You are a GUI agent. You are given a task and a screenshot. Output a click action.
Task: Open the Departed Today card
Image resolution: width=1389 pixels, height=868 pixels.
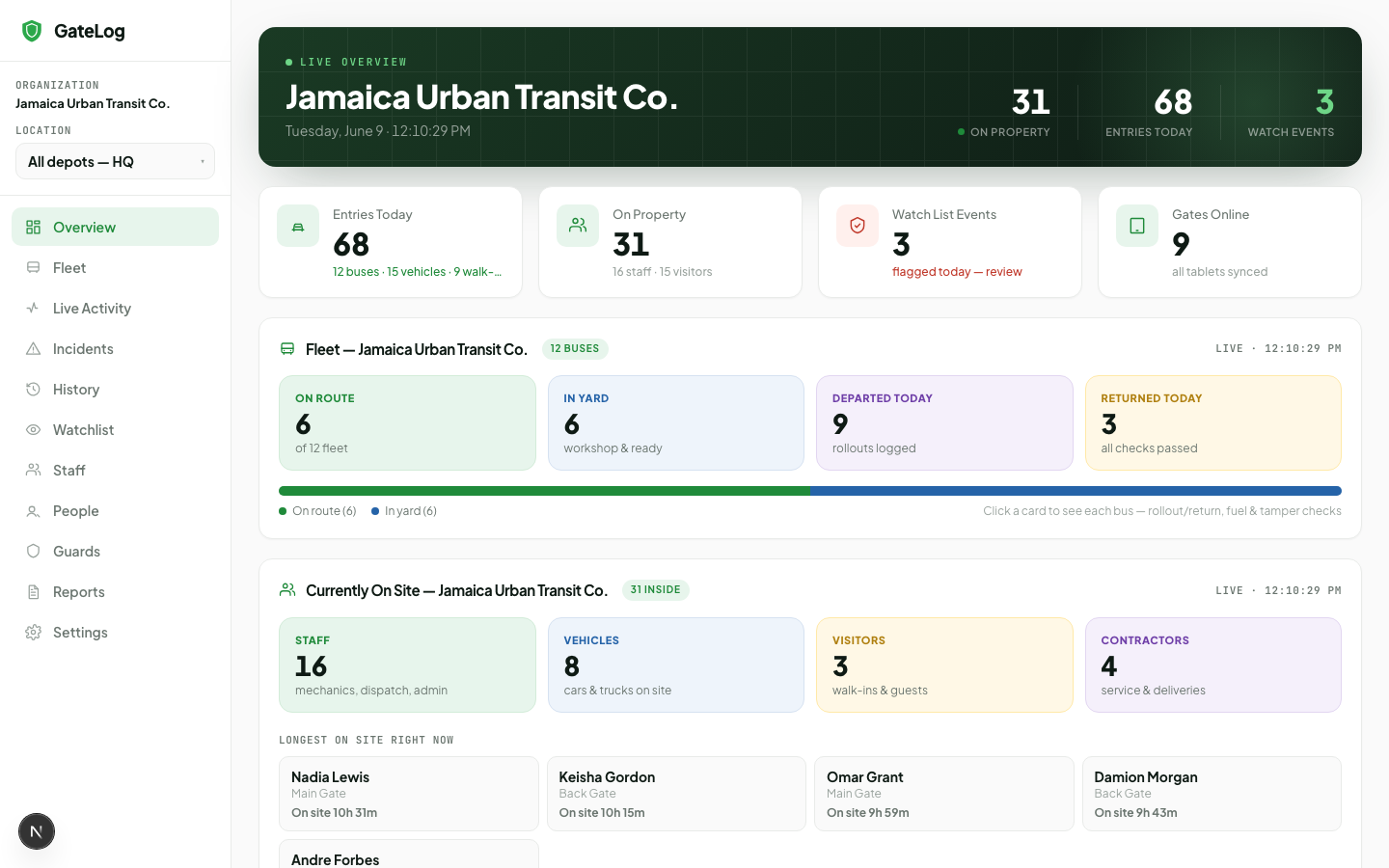[944, 422]
